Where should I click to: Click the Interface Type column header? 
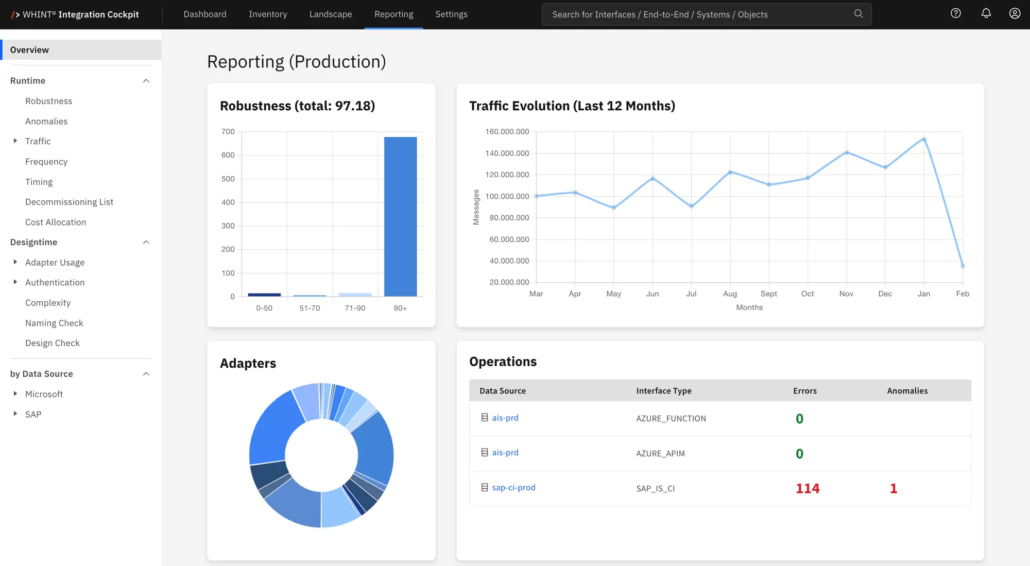pyautogui.click(x=663, y=391)
